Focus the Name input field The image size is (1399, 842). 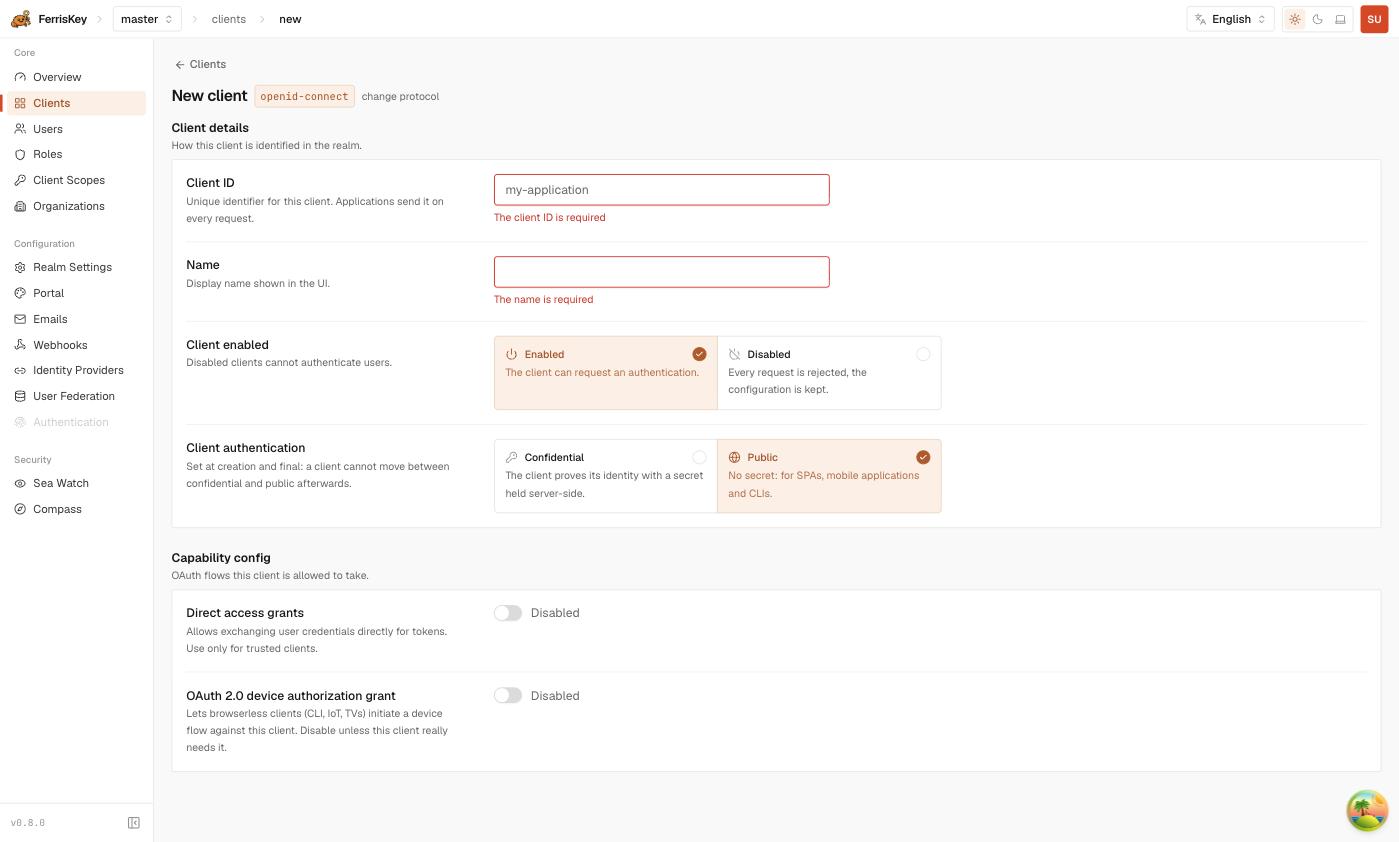click(662, 272)
